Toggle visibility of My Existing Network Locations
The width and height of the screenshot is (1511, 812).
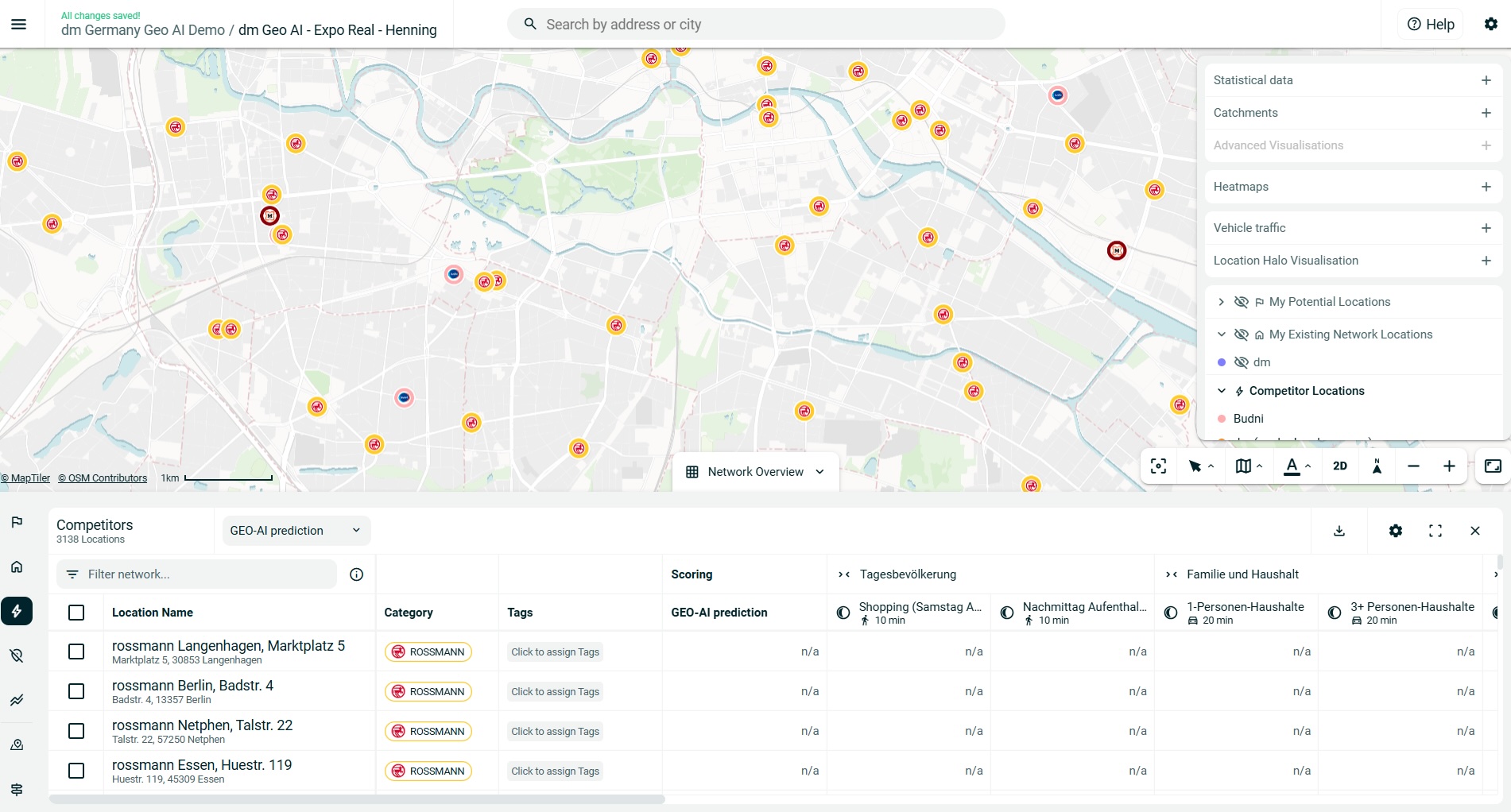[1241, 334]
